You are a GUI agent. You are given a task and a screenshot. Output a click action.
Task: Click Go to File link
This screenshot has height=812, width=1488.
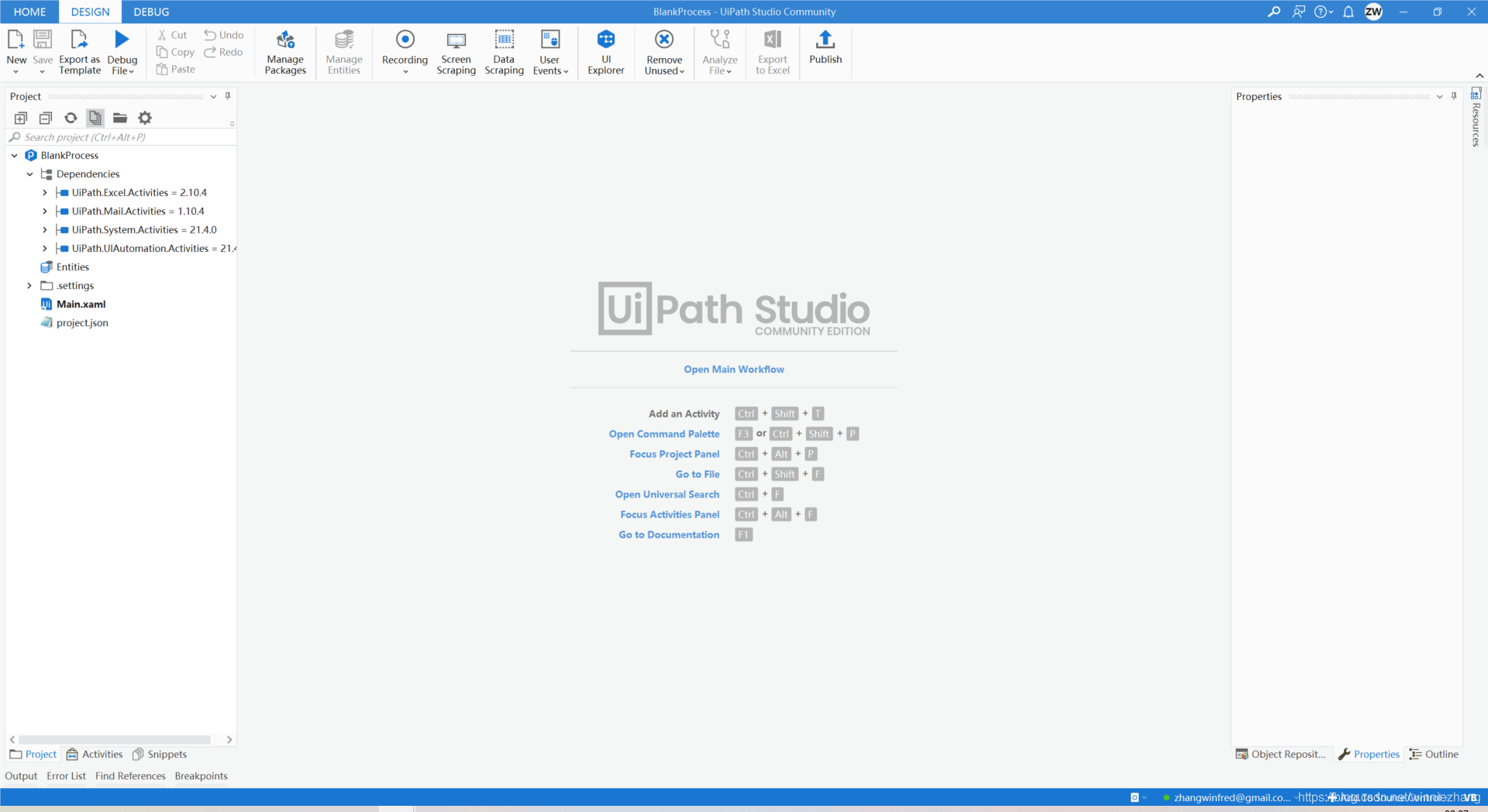click(697, 474)
